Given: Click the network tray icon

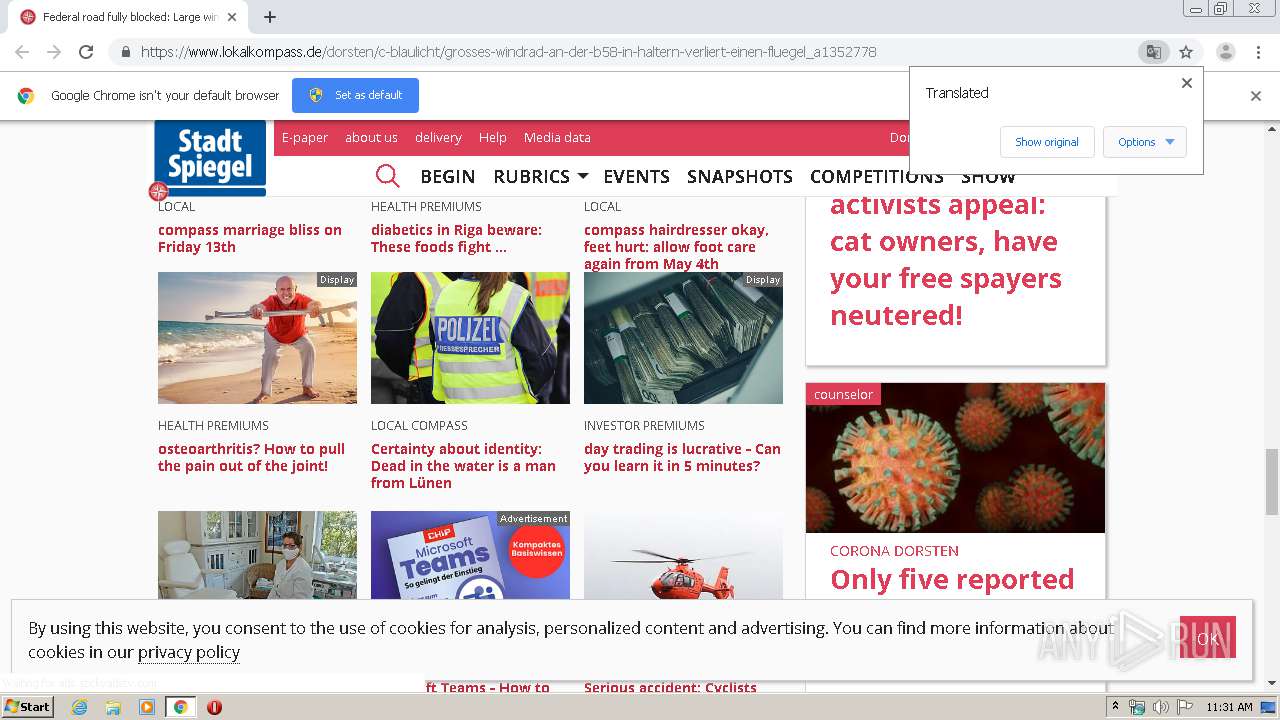Looking at the screenshot, I should pyautogui.click(x=1138, y=707).
